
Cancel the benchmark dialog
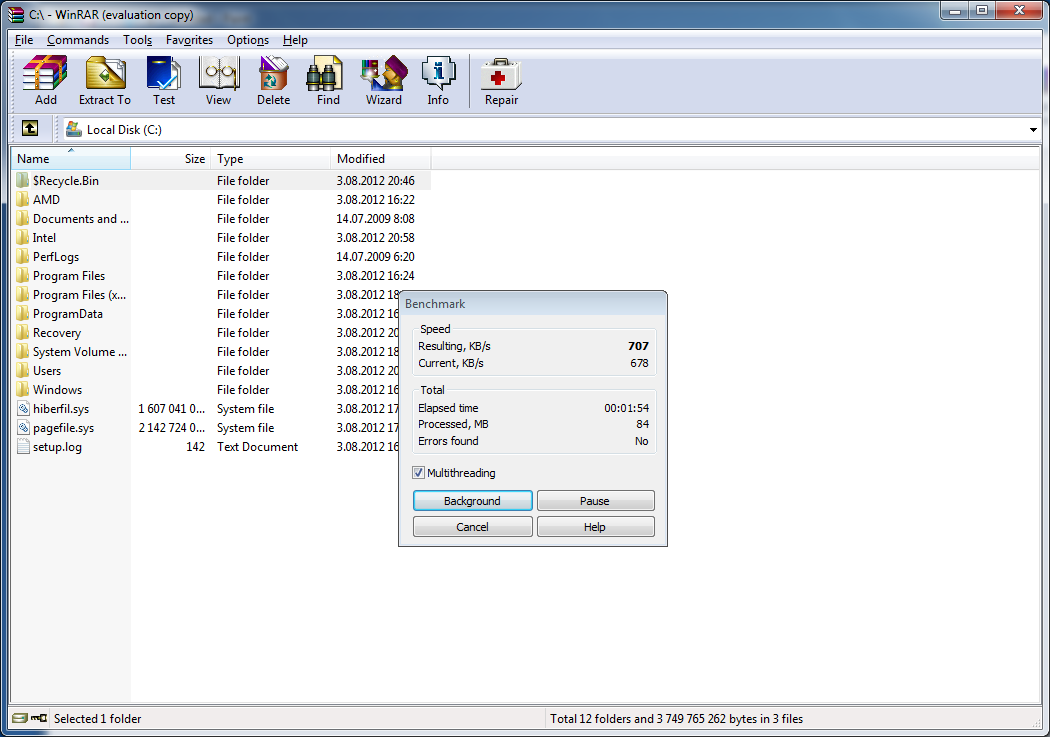473,527
